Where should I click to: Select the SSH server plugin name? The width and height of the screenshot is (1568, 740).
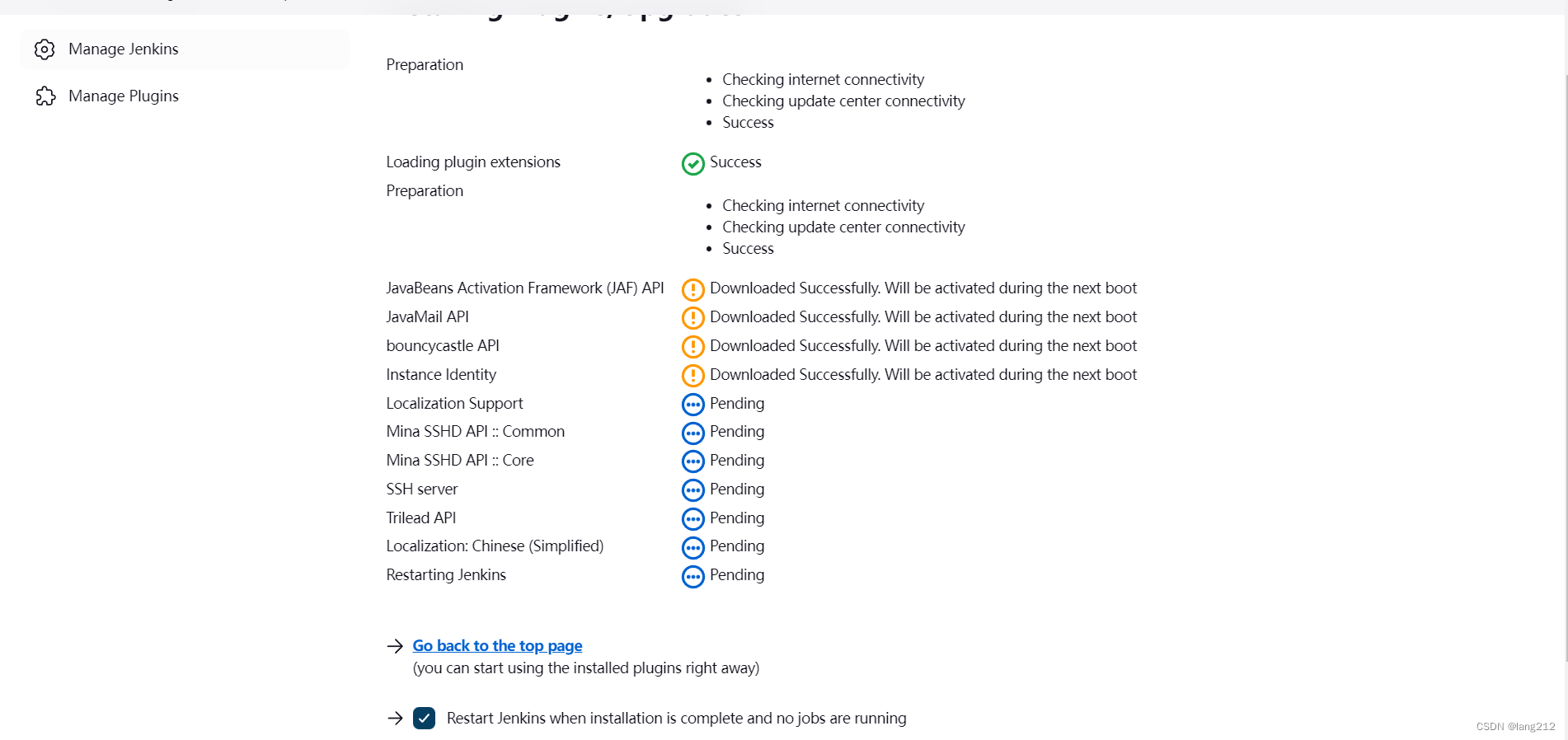[x=422, y=489]
